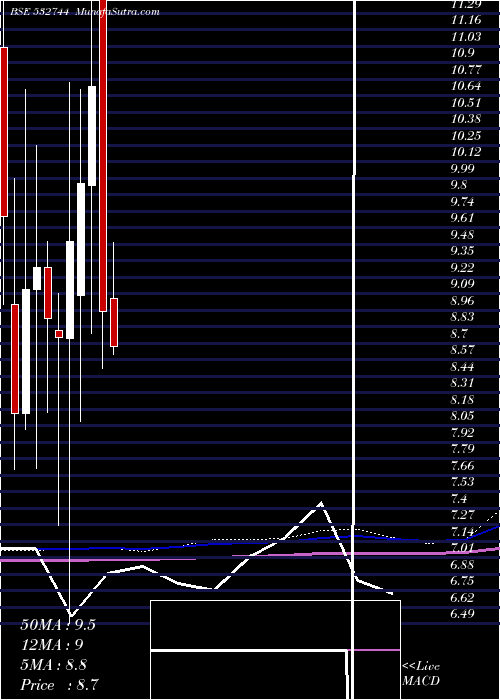Select the 7.92 axis value

[463, 433]
